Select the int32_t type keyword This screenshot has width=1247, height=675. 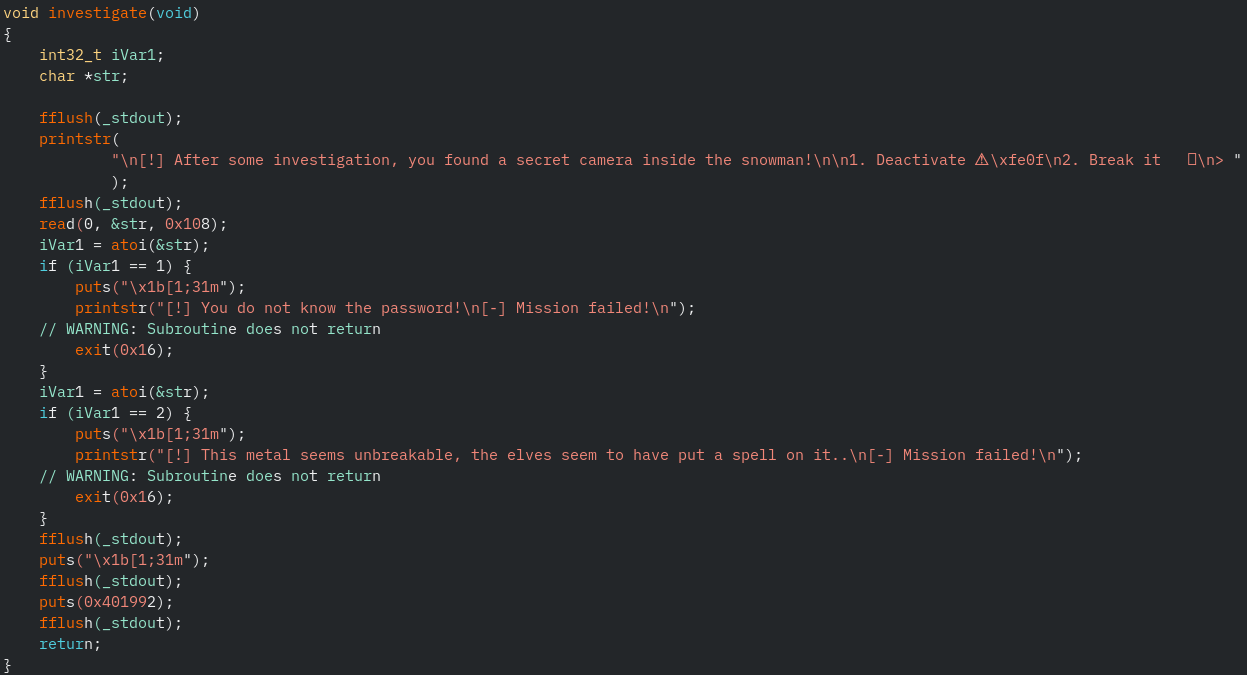point(70,55)
